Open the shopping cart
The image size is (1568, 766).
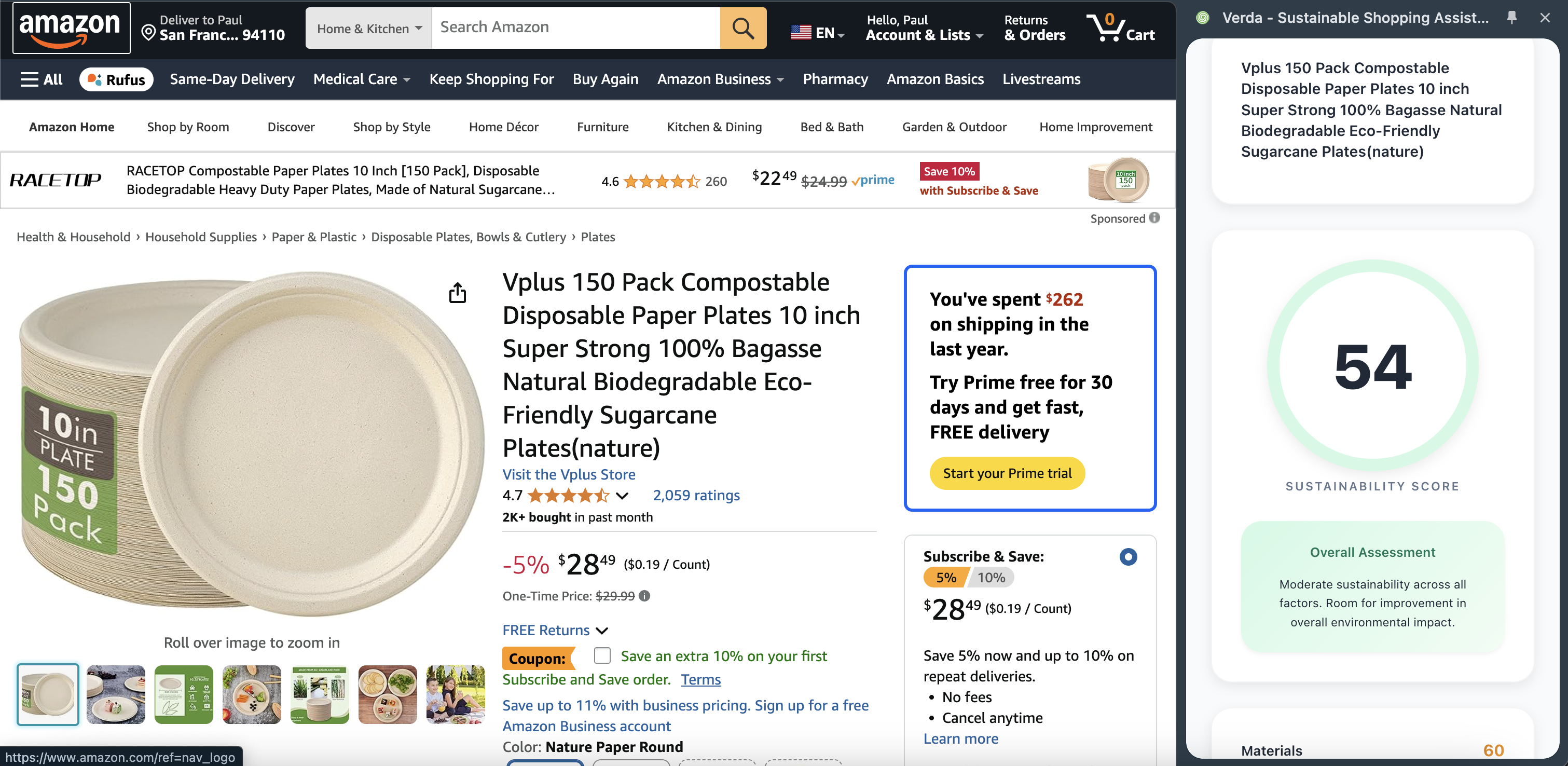[x=1121, y=28]
